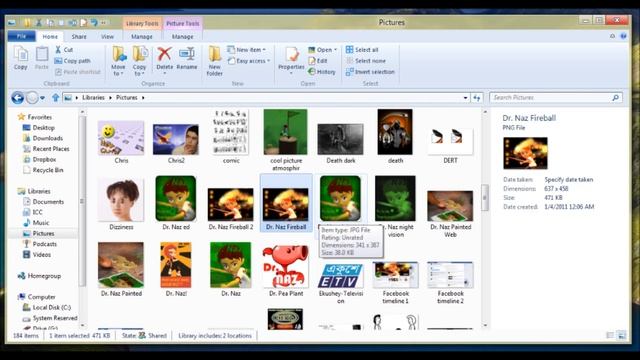
Task: Switch to details view in status bar
Action: (x=610, y=336)
